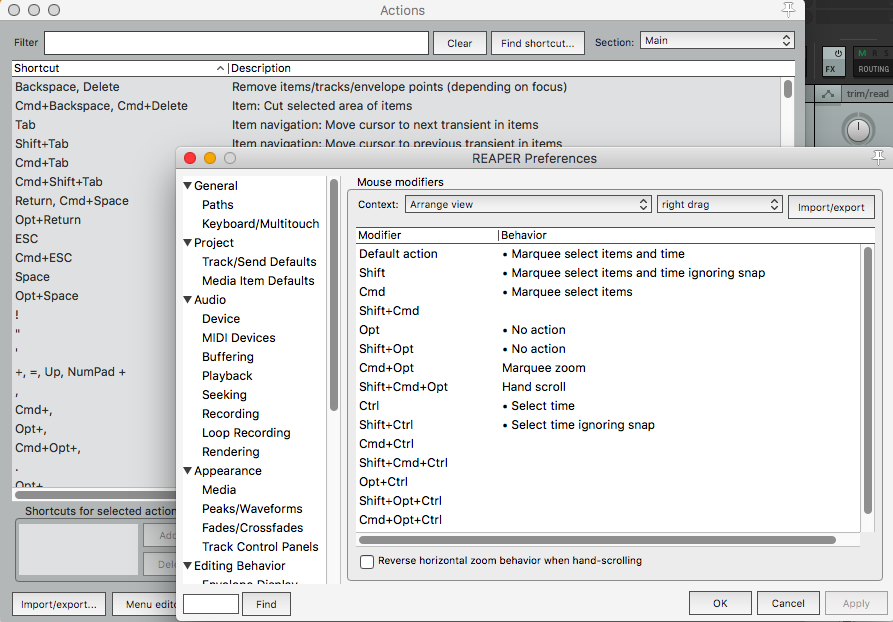The width and height of the screenshot is (893, 622).
Task: Open the master track ROUTING panel
Action: (x=872, y=69)
